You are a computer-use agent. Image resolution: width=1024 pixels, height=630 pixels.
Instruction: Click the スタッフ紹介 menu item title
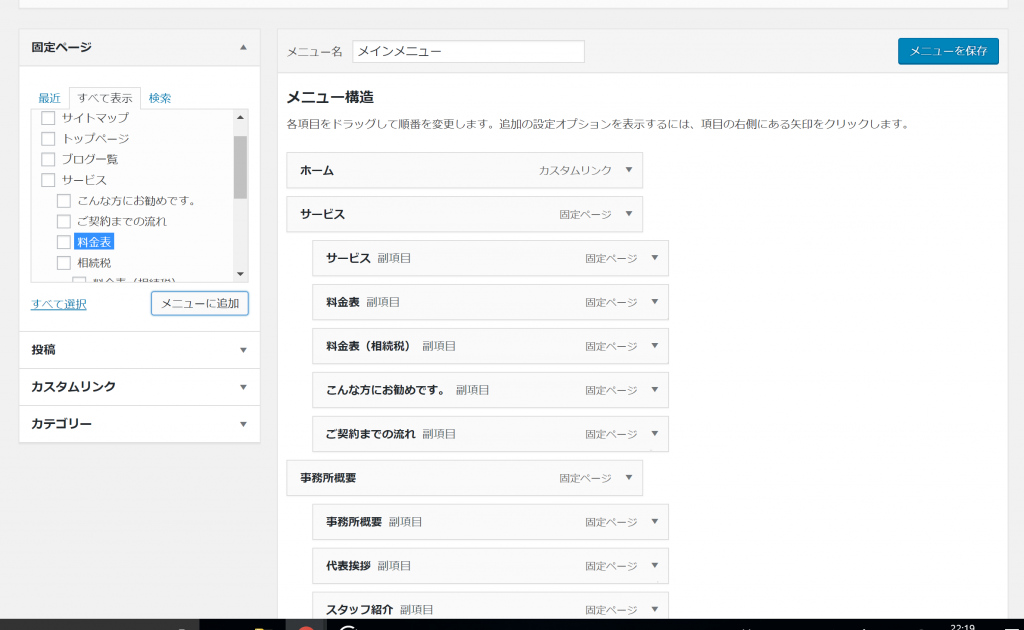[x=359, y=610]
